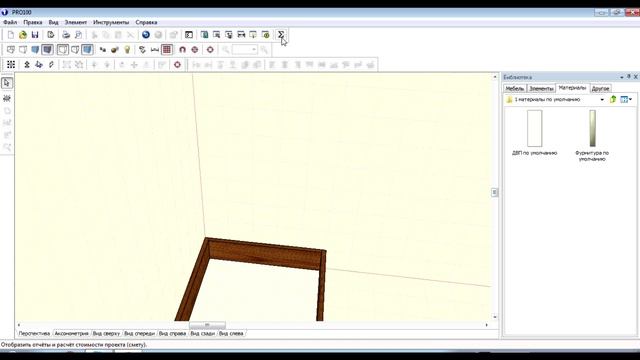Toggle the pressed textures display mode

pyautogui.click(x=47, y=50)
